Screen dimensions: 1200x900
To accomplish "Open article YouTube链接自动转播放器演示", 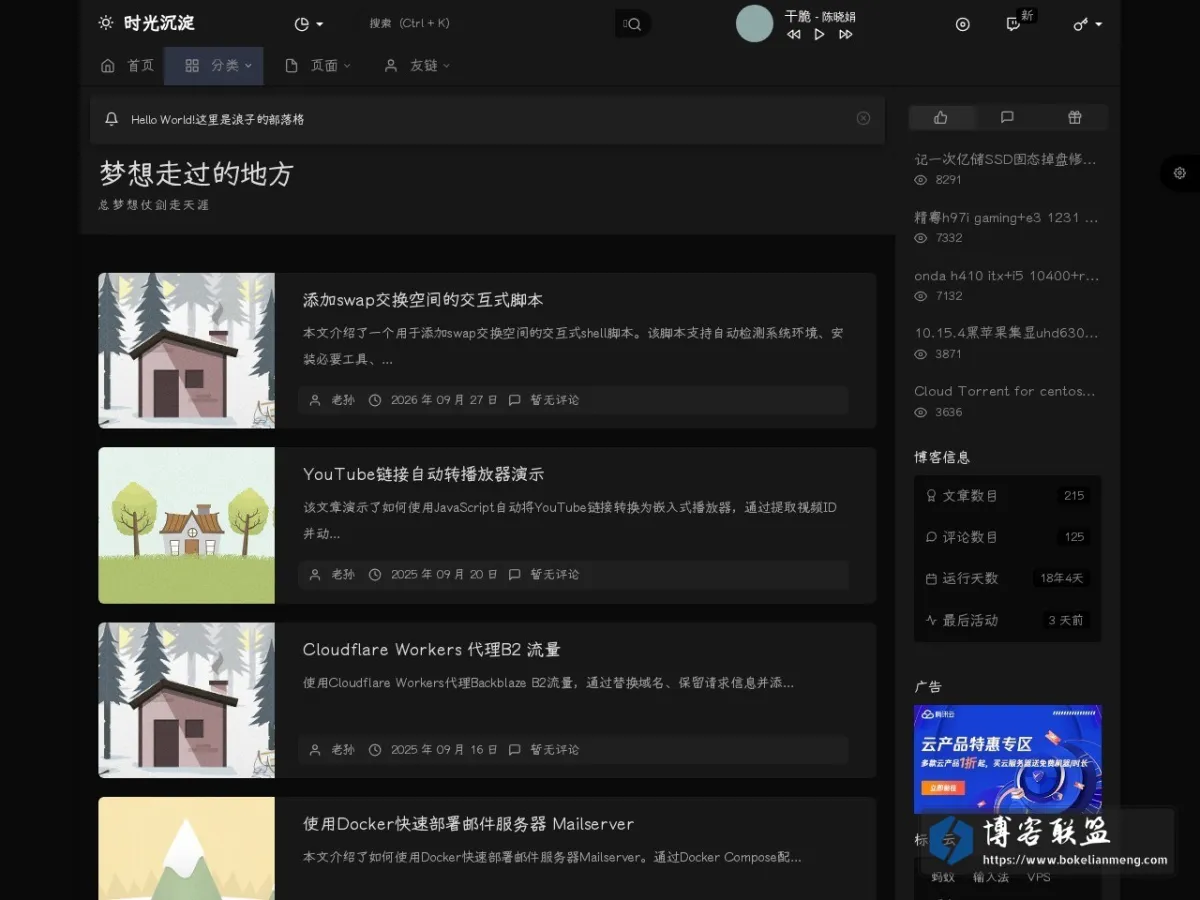I will coord(423,474).
